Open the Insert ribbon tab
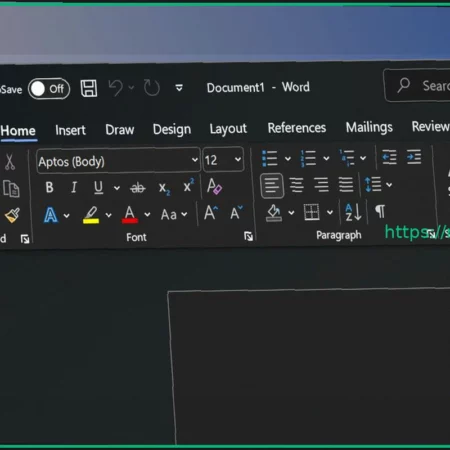The height and width of the screenshot is (450, 450). click(70, 130)
